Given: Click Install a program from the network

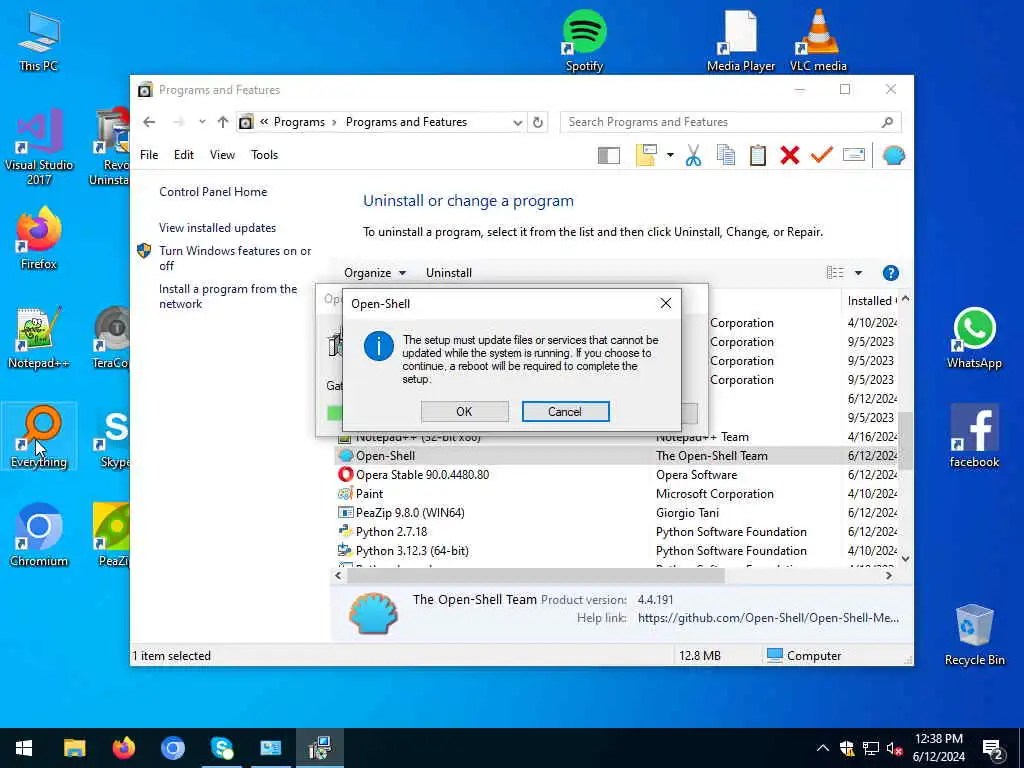Looking at the screenshot, I should pos(228,296).
